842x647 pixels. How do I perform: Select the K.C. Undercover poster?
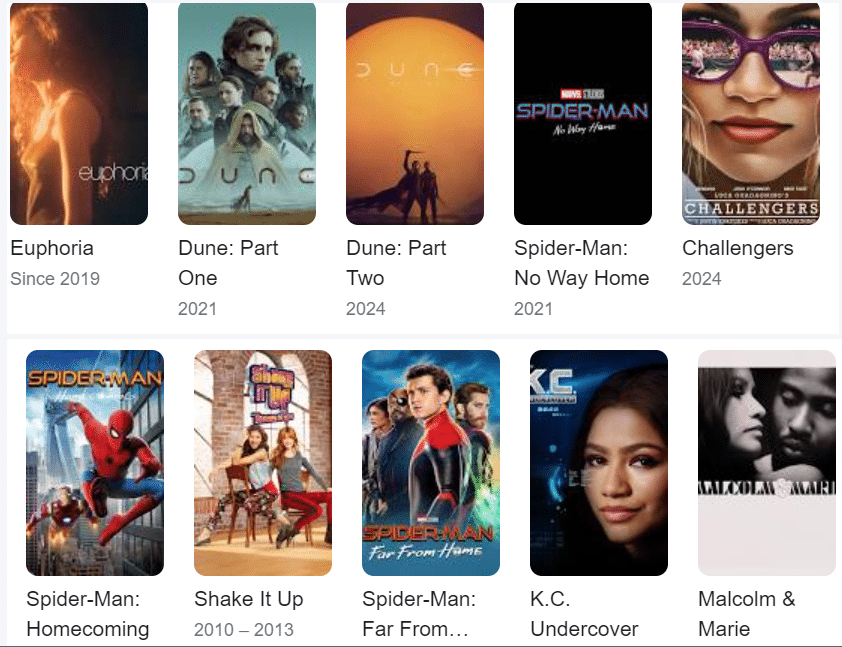tap(599, 463)
